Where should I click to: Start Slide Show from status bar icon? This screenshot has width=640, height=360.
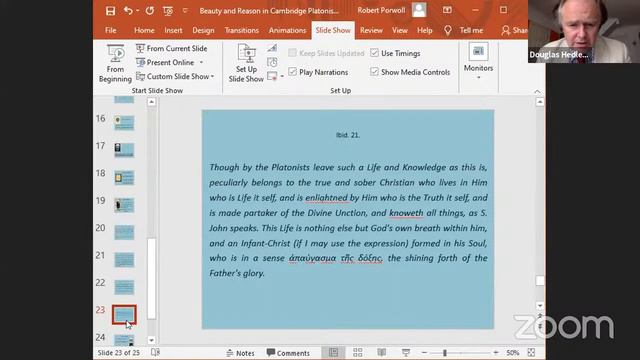click(406, 352)
